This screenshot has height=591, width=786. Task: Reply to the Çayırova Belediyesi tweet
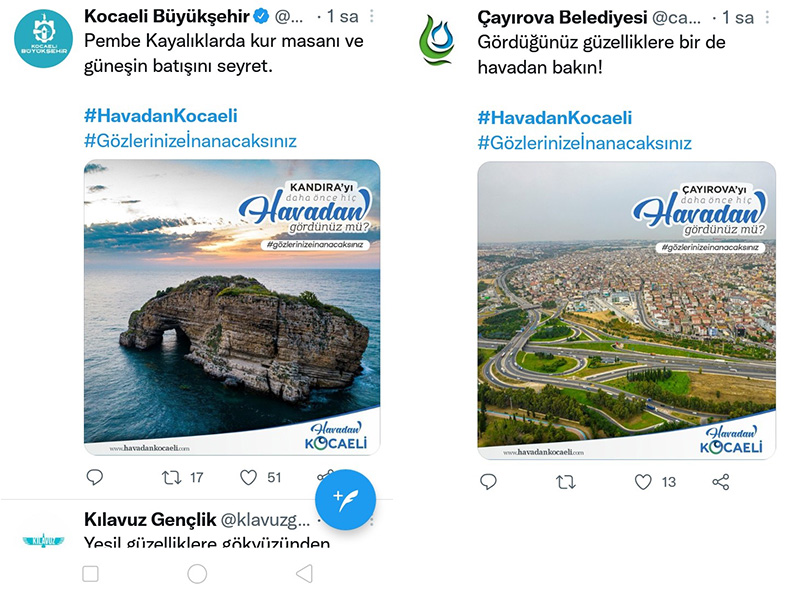tap(488, 482)
